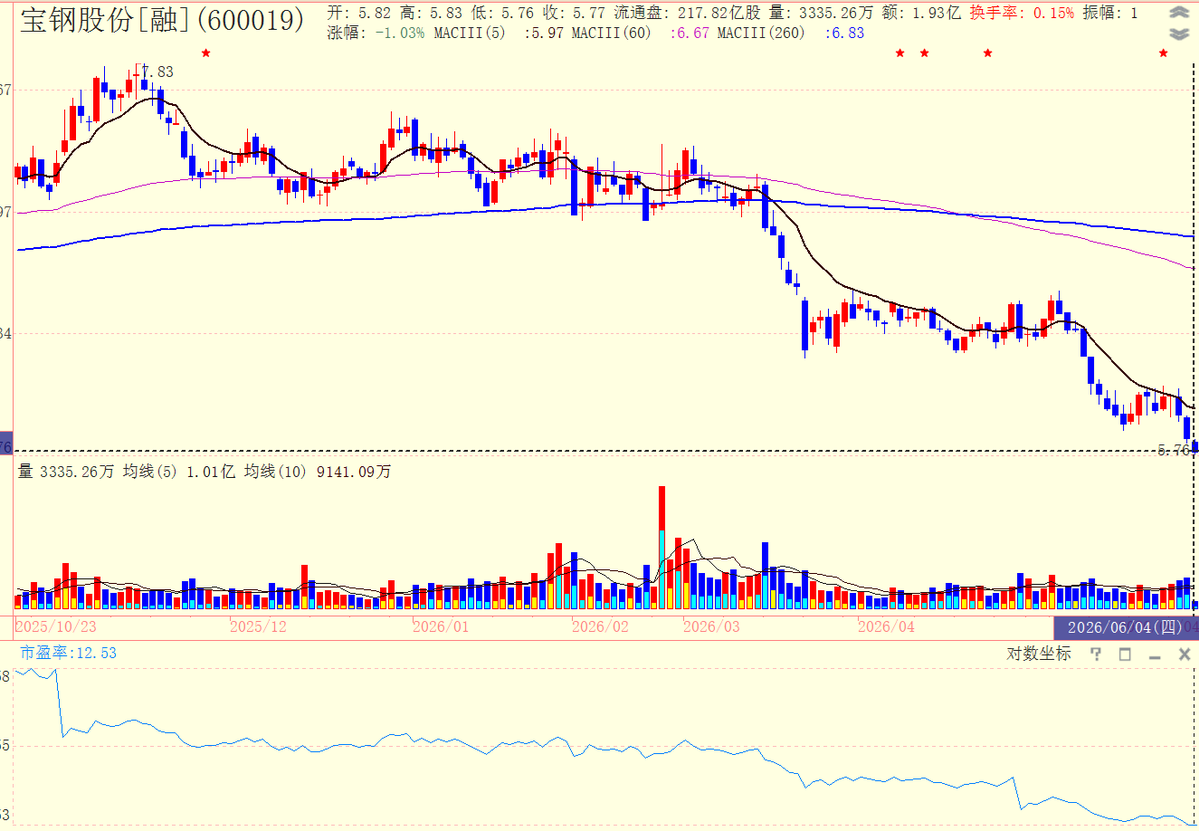Click the stock title 宝钢股份[融](600019)

161,21
